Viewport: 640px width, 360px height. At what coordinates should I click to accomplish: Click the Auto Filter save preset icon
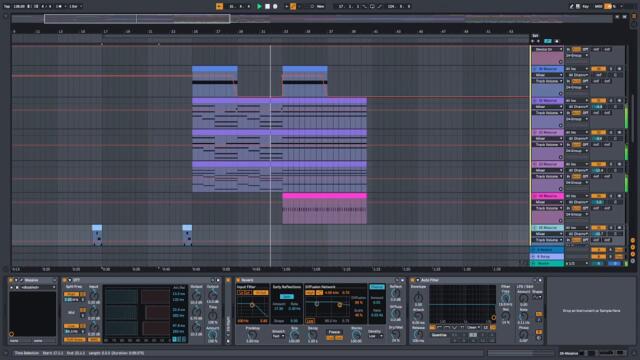tap(540, 280)
